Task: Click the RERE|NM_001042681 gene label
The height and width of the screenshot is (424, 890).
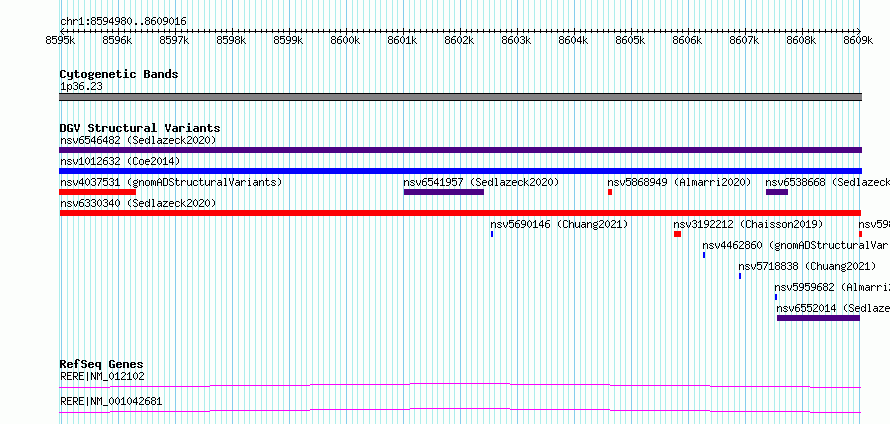Action: point(111,401)
